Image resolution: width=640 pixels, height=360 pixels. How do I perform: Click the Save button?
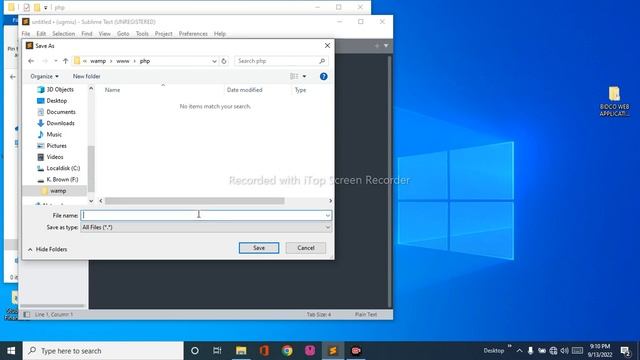coord(259,248)
